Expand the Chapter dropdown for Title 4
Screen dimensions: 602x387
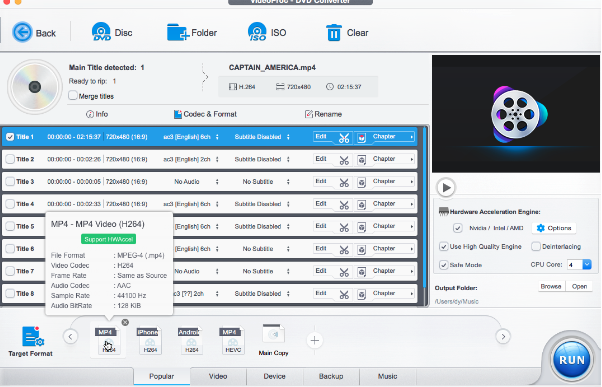[x=412, y=204]
